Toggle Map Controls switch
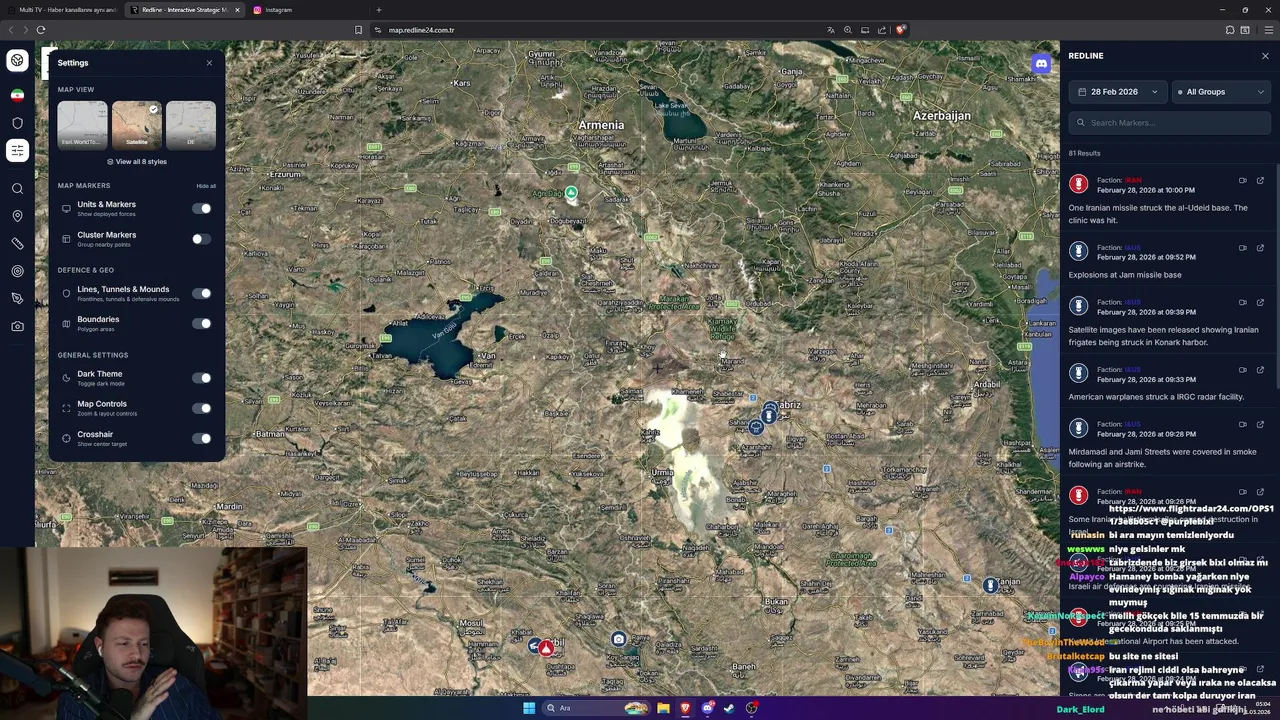Screen dimensions: 1280x720 click(202, 408)
